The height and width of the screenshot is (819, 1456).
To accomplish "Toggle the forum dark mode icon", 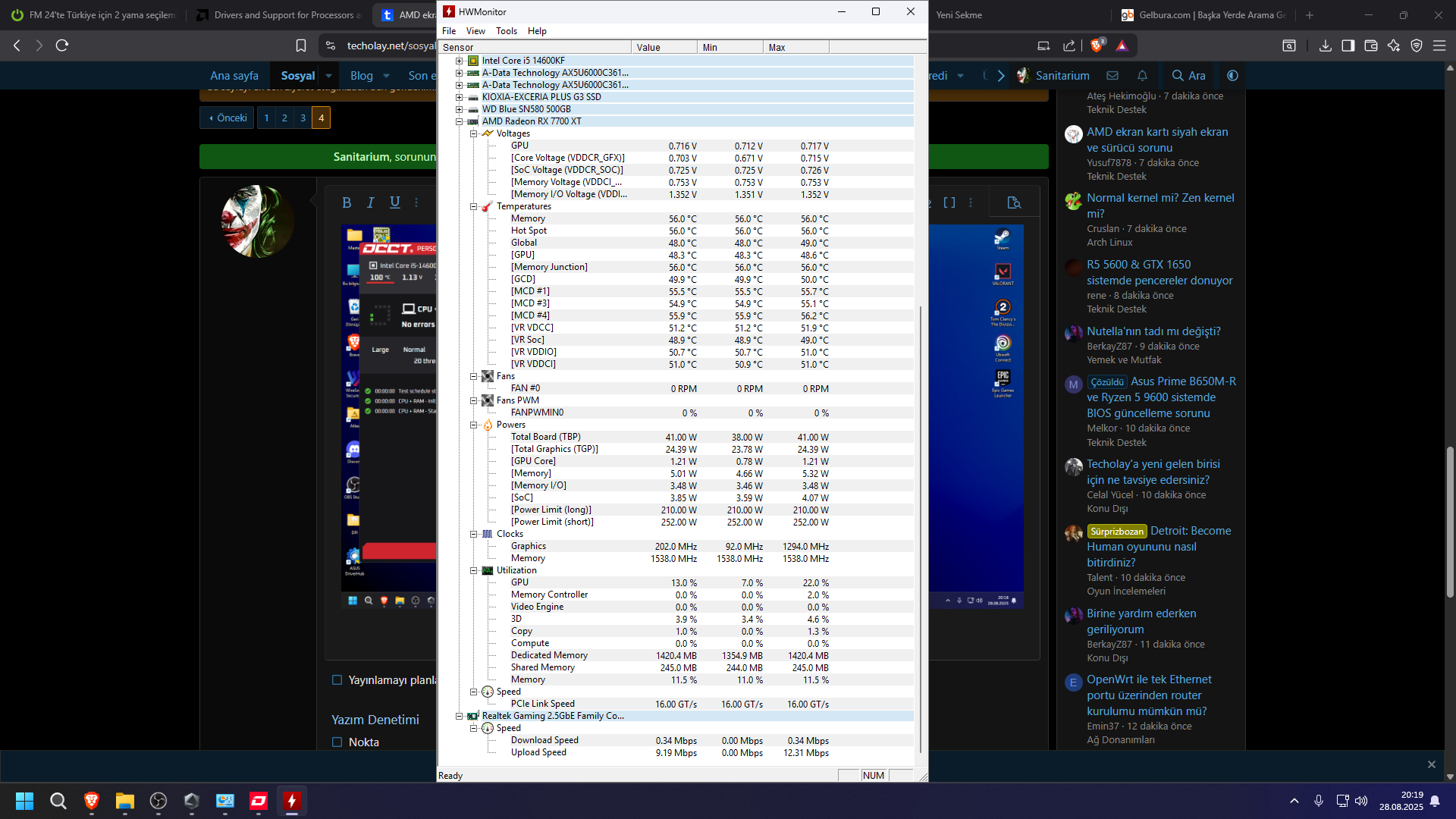I will pyautogui.click(x=1232, y=76).
